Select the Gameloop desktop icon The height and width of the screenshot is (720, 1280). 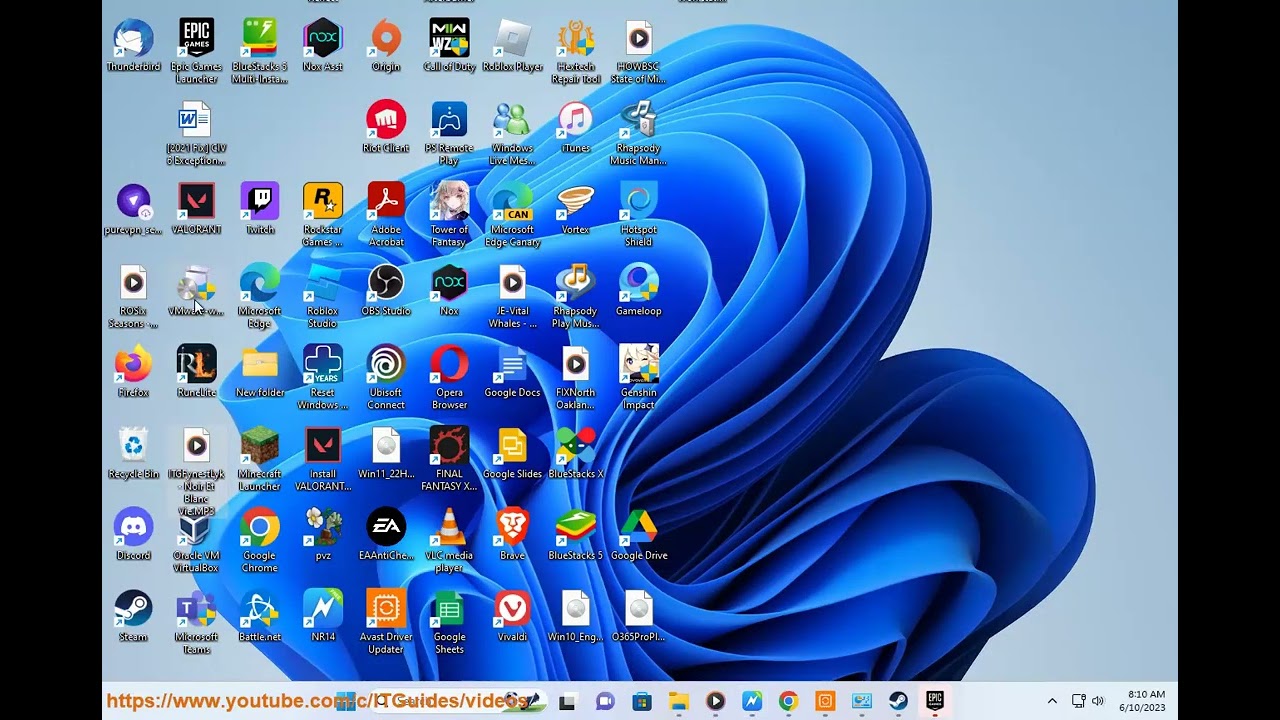pos(638,290)
